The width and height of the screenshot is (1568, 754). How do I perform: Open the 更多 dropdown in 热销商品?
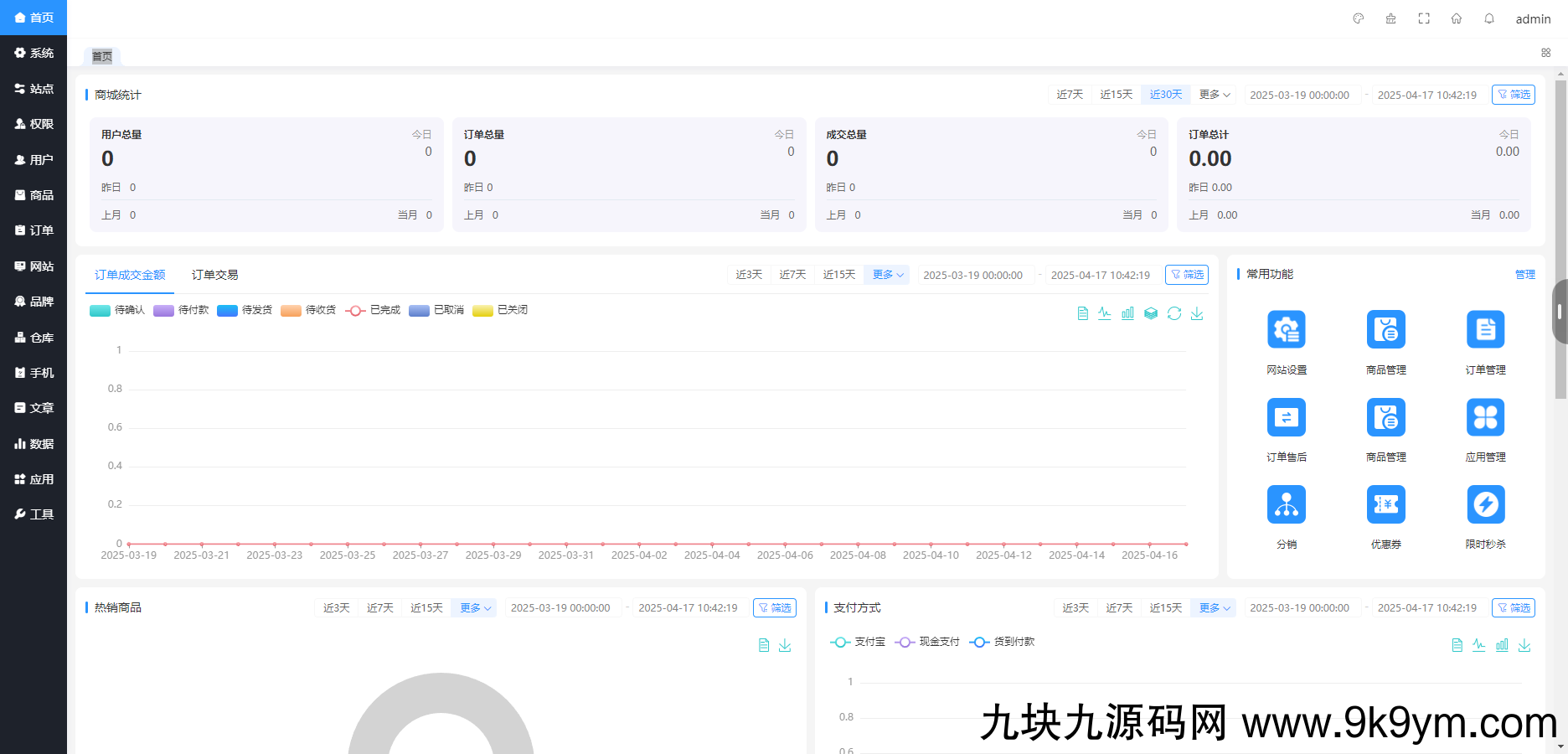tap(473, 607)
